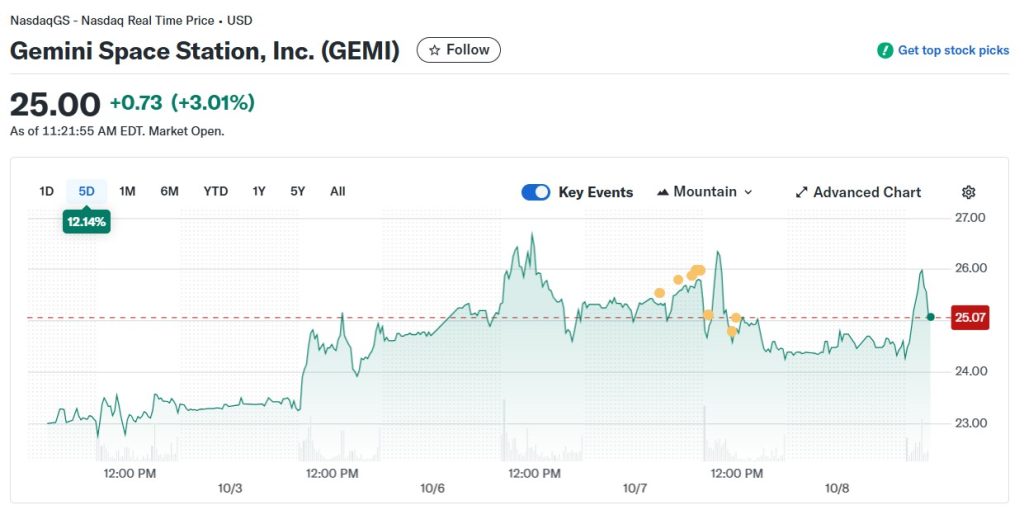Click the +0.73 price change value

[136, 103]
